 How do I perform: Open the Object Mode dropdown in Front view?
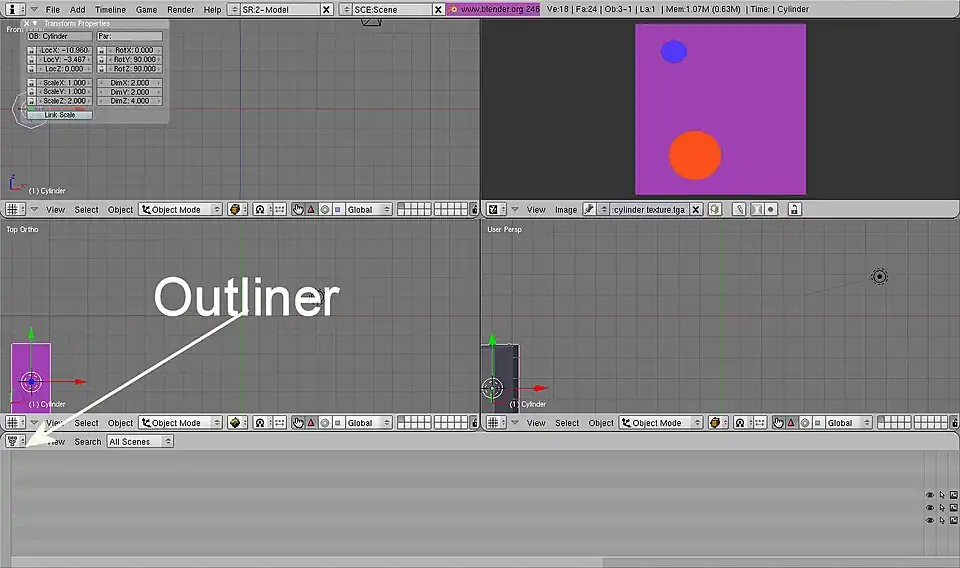coord(179,210)
